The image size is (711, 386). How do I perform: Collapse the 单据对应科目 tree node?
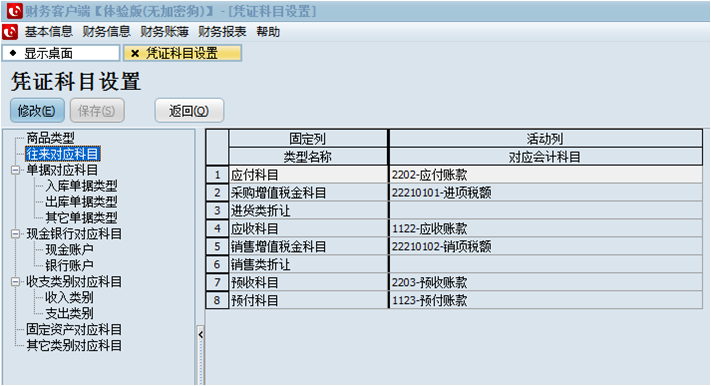(15, 171)
